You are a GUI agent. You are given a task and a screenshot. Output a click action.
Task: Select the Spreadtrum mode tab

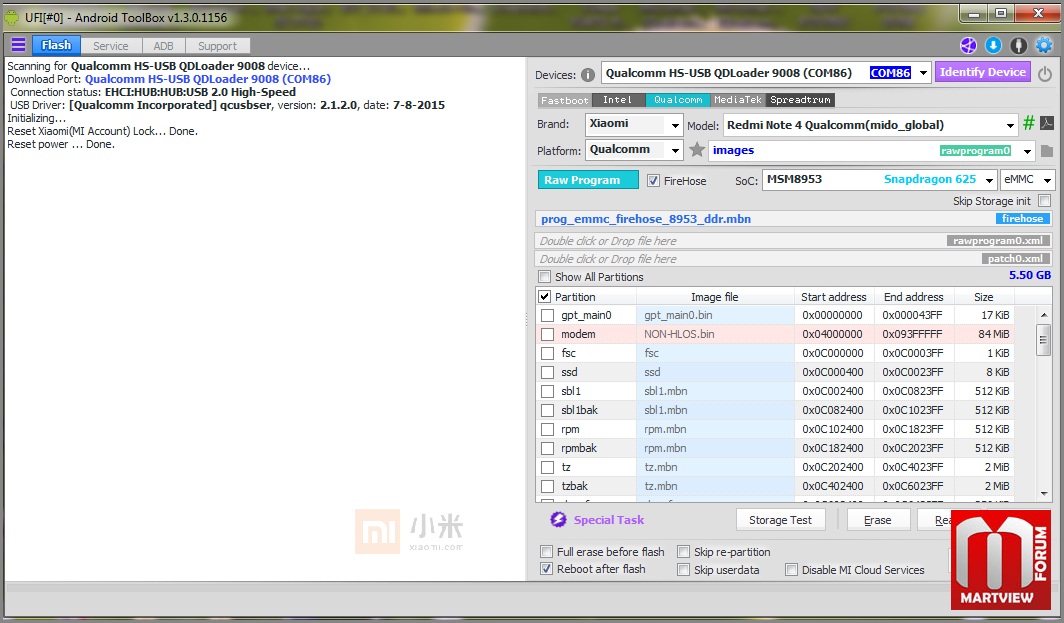(x=801, y=100)
